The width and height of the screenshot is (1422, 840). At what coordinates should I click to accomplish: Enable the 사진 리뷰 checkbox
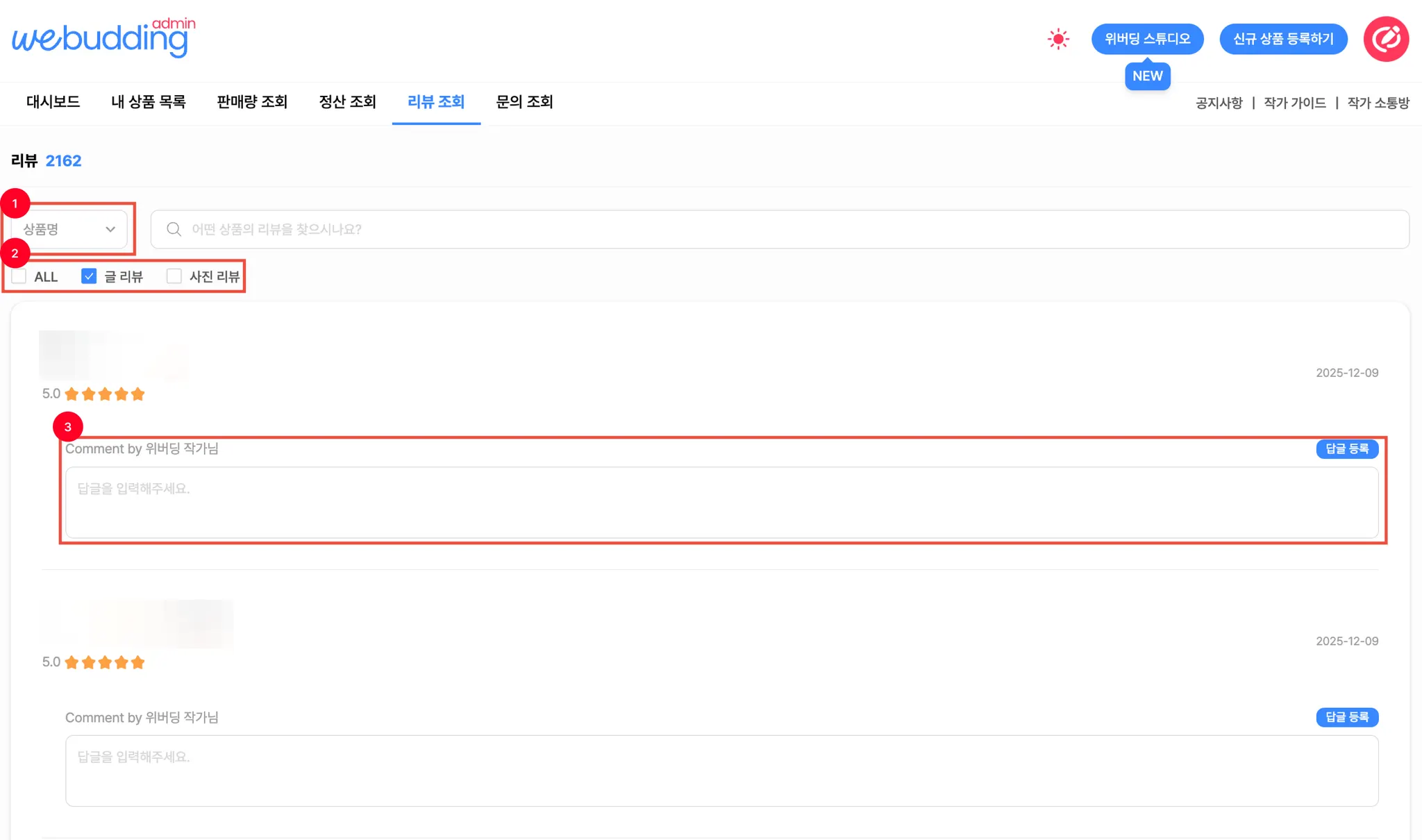click(x=174, y=276)
